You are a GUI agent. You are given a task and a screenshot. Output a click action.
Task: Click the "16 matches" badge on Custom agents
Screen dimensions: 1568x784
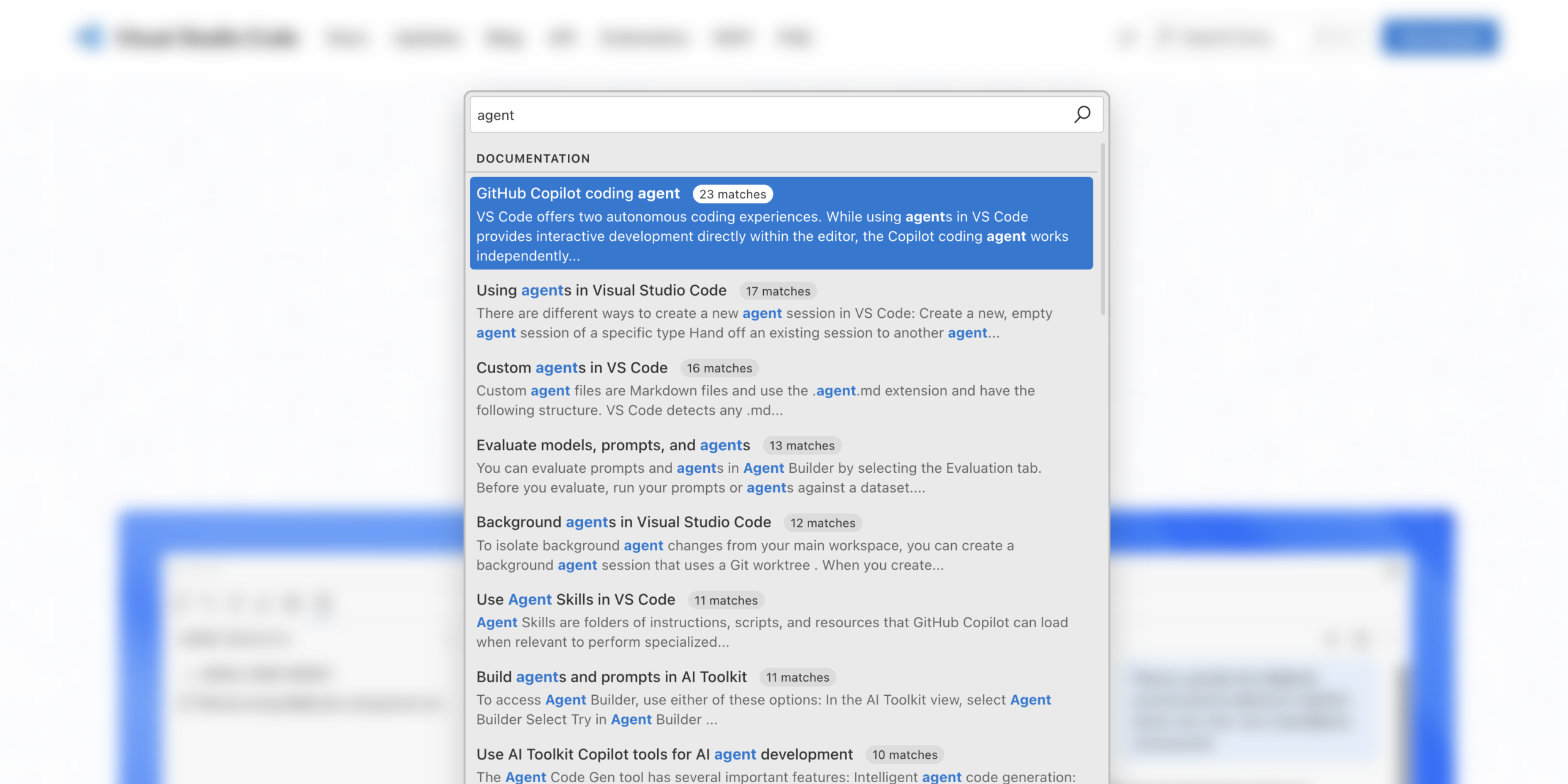(x=719, y=368)
